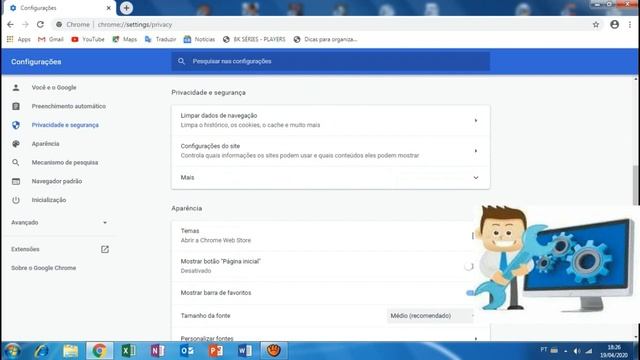Open Limpar dados de navegação arrow
The width and height of the screenshot is (640, 360).
coord(476,120)
